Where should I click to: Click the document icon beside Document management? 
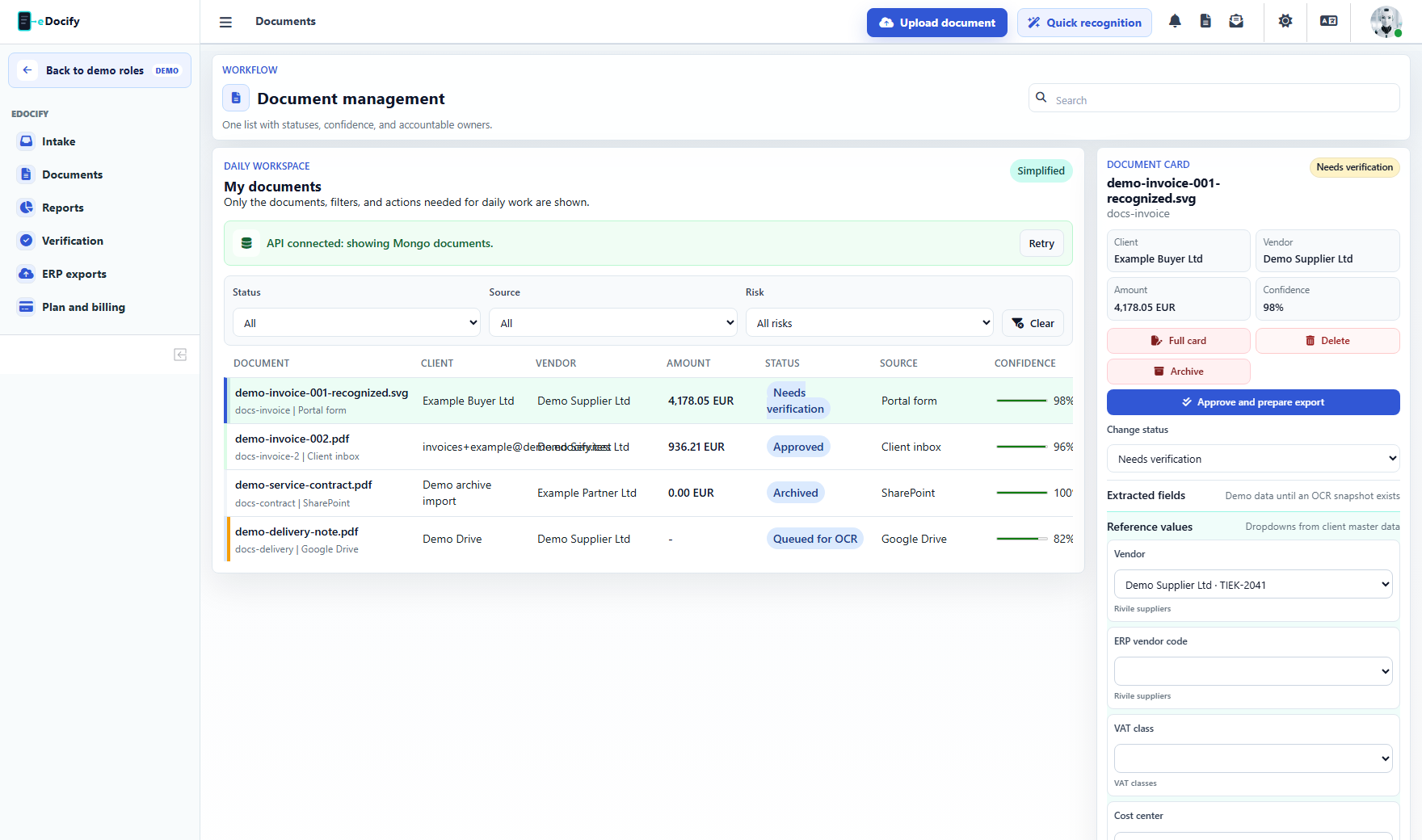tap(236, 98)
